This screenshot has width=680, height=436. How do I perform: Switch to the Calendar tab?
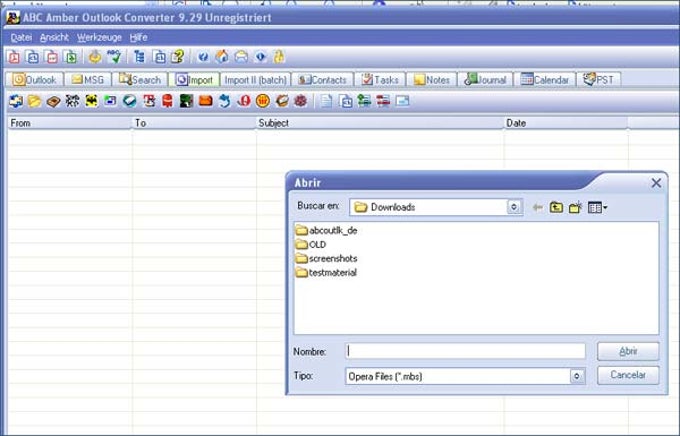click(x=545, y=80)
